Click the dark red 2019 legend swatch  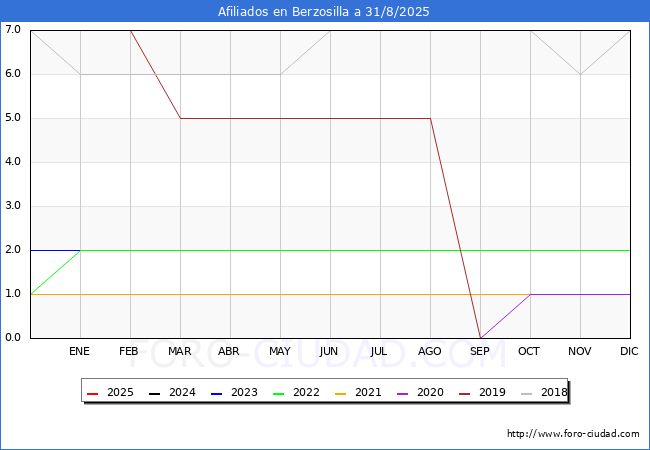tap(465, 393)
